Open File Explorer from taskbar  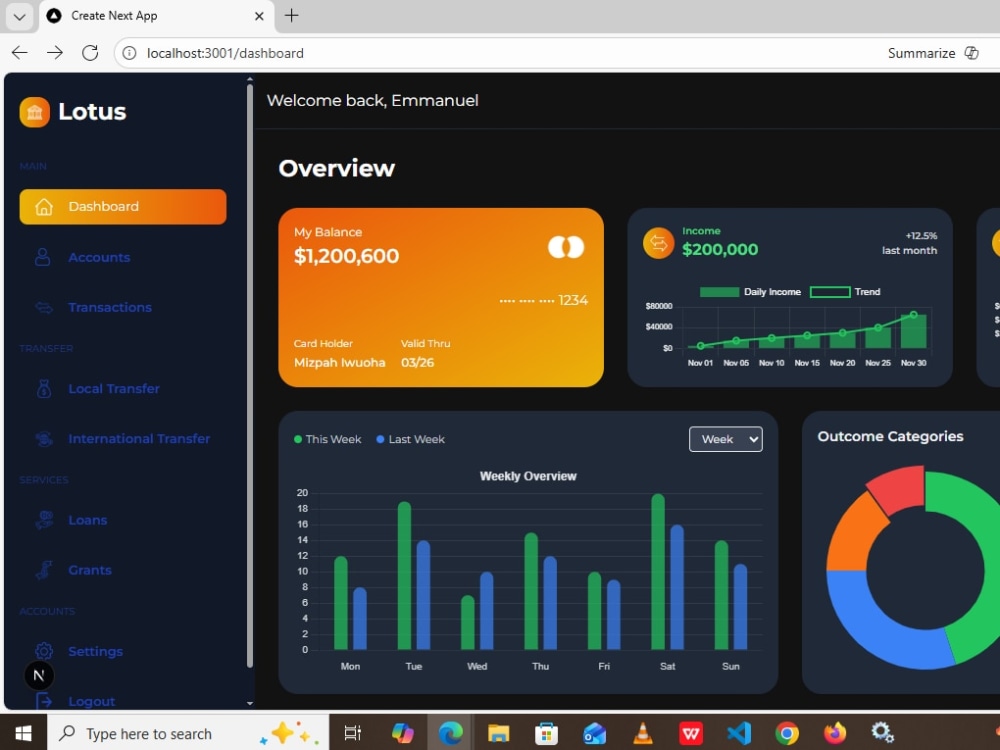[x=499, y=733]
